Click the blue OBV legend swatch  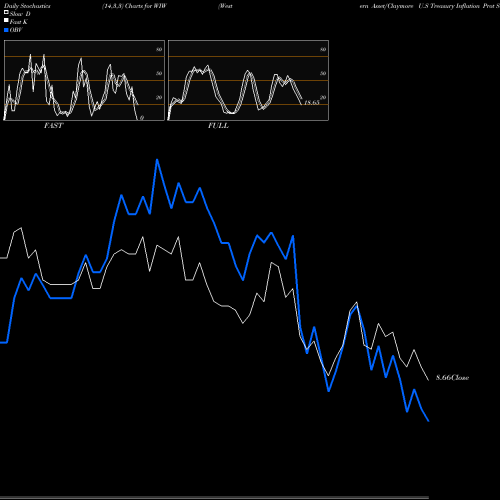coord(6,30)
